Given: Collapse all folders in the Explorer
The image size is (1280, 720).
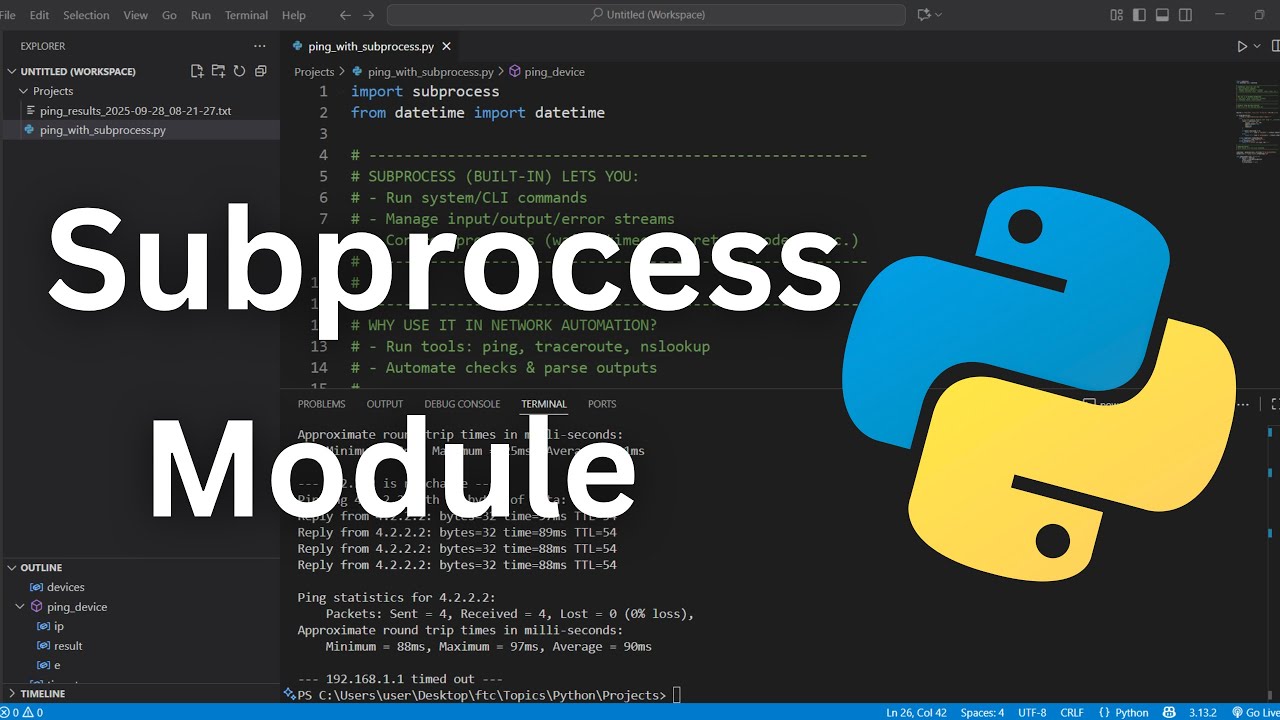Looking at the screenshot, I should [260, 71].
